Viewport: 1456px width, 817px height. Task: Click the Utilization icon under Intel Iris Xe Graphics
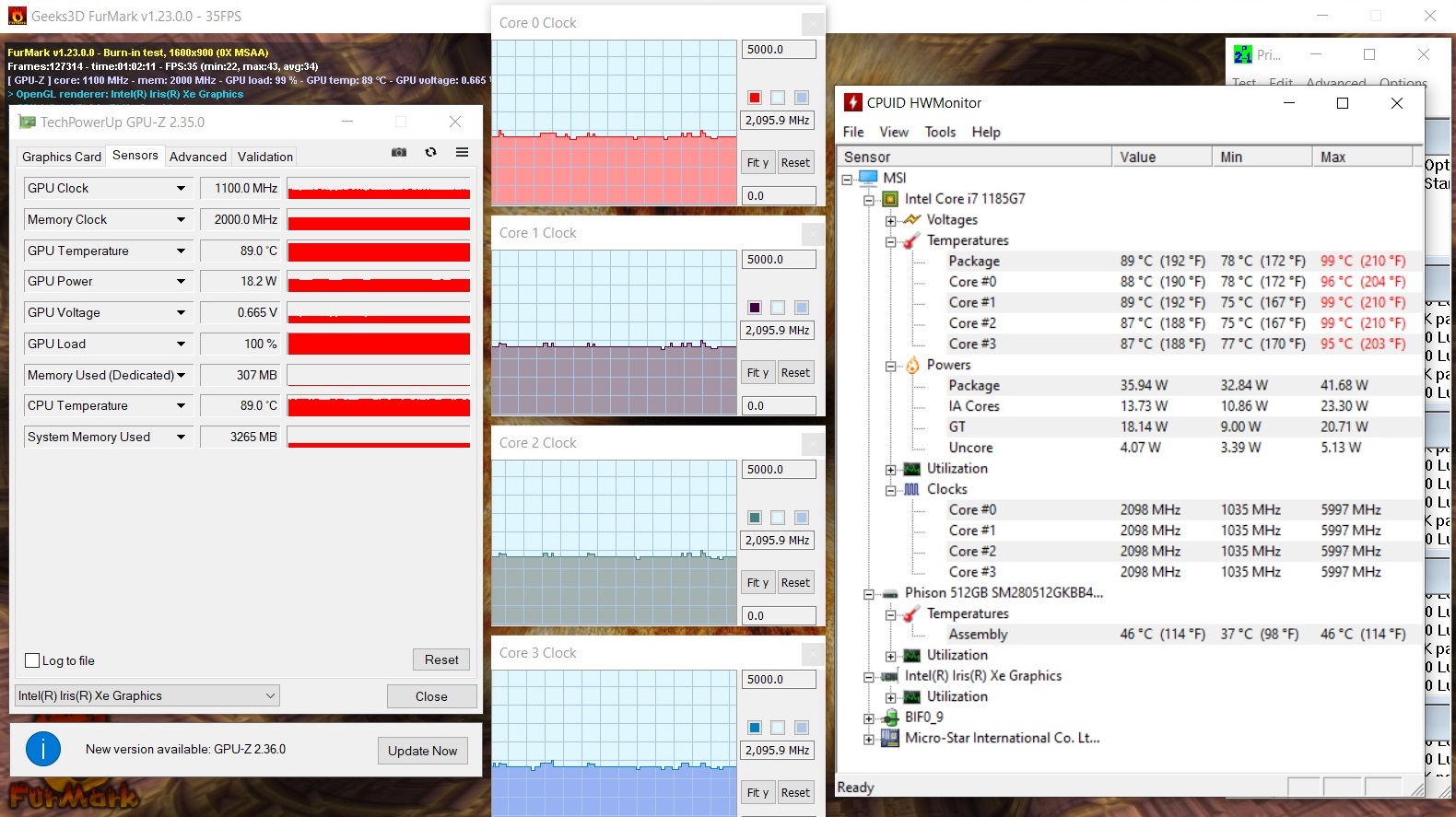[x=911, y=696]
